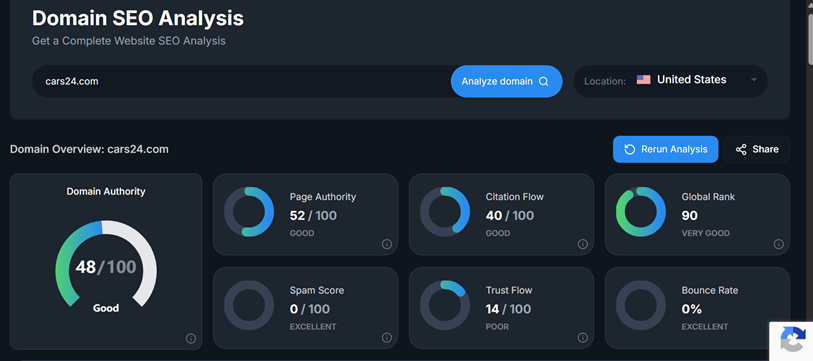Screen dimensions: 813x361
Task: Show info for Citation Flow card
Action: tap(583, 244)
